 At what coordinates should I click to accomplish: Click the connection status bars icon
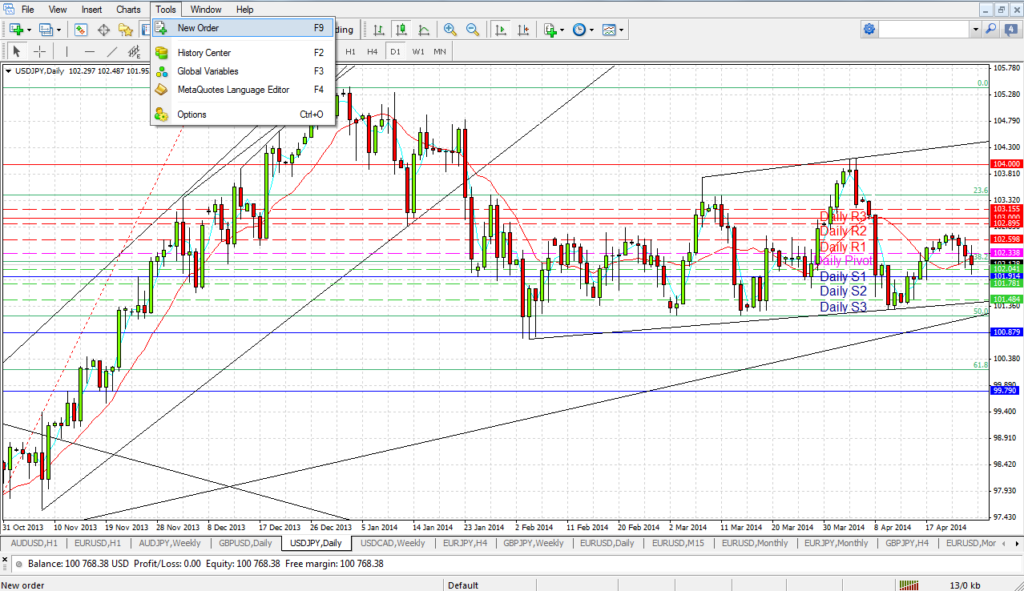pos(908,584)
